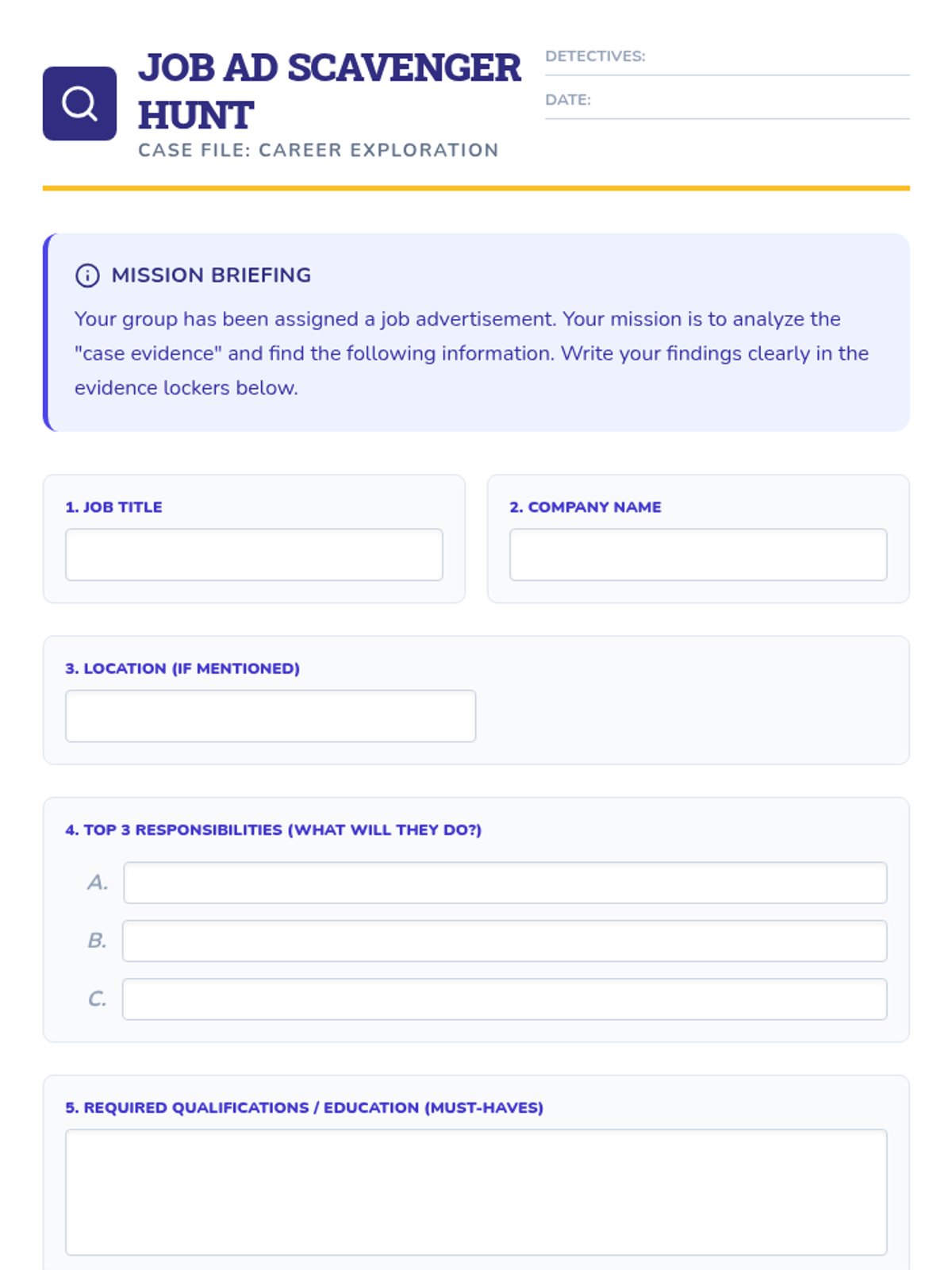The width and height of the screenshot is (952, 1270).
Task: Click the Mission Briefing info icon
Action: click(87, 275)
